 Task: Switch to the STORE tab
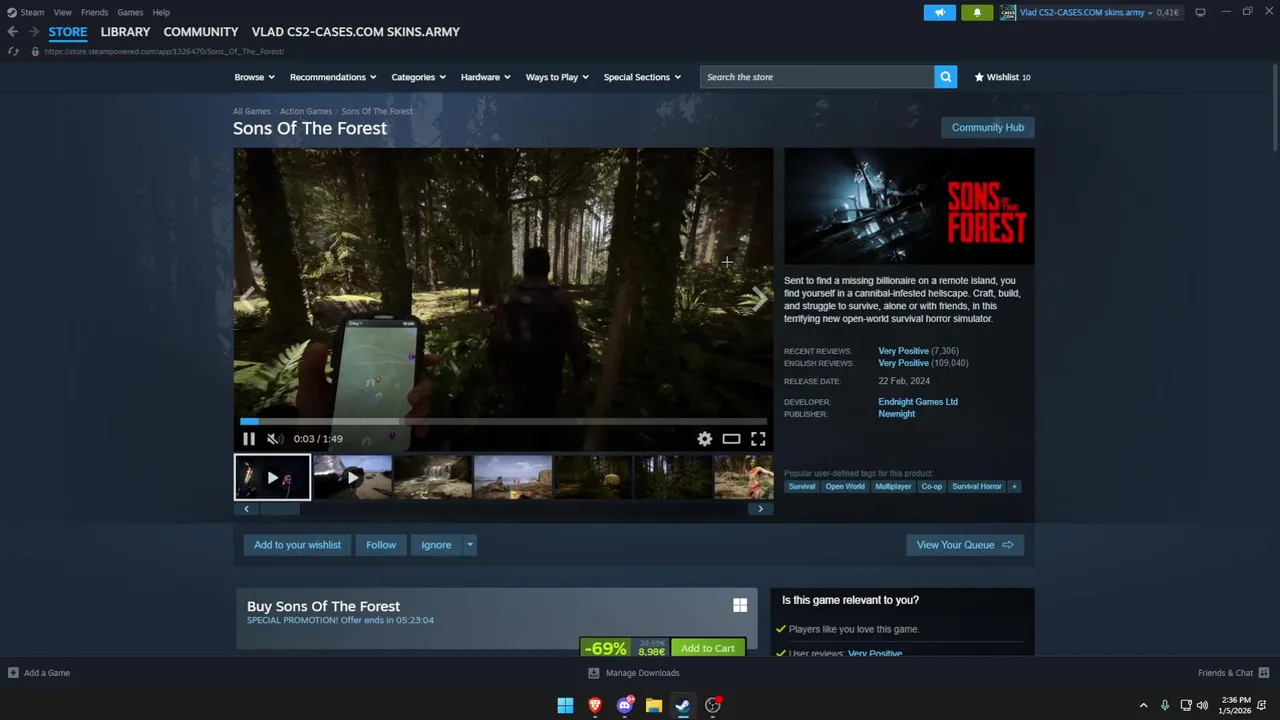tap(68, 32)
